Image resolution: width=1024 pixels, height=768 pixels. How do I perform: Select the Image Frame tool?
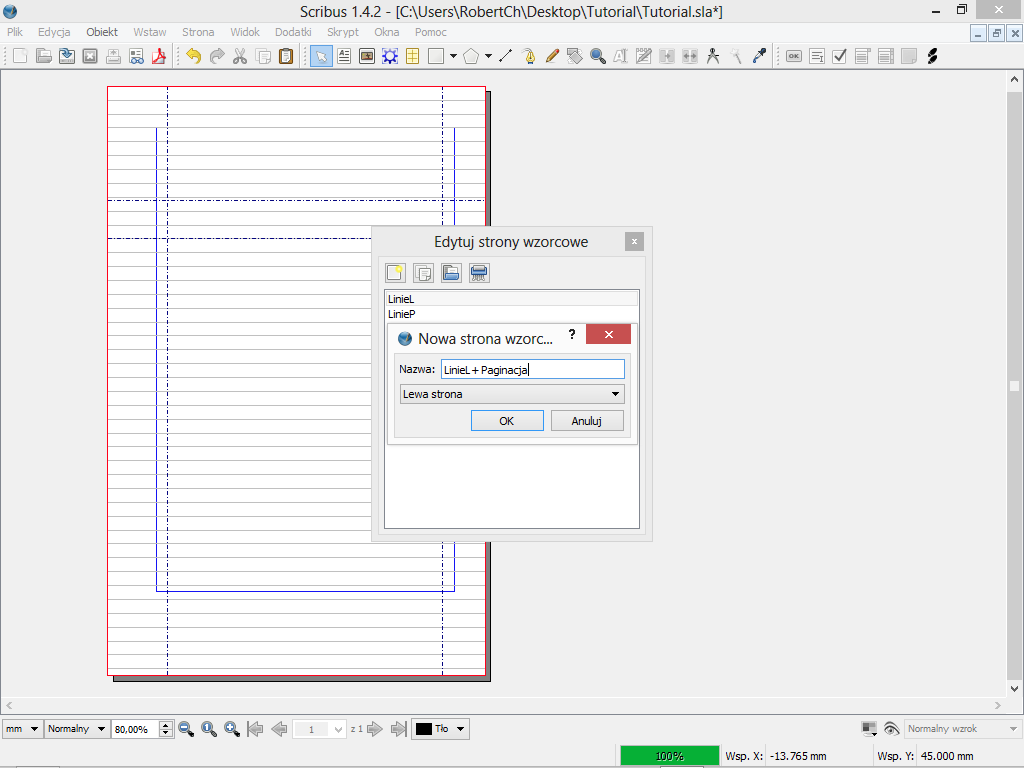point(367,56)
